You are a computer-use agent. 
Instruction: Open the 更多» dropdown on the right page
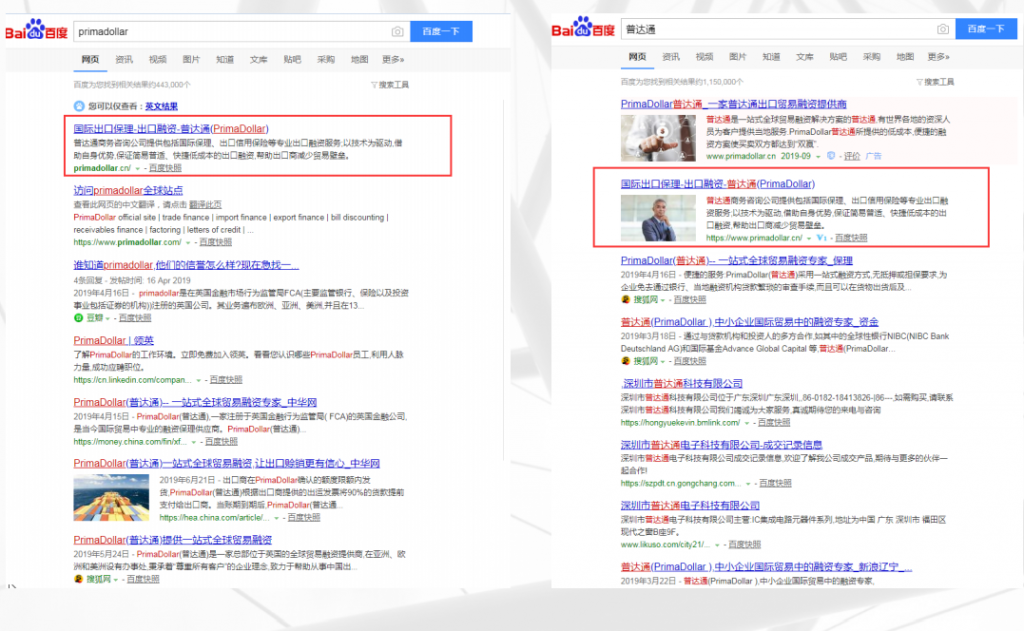coord(938,57)
